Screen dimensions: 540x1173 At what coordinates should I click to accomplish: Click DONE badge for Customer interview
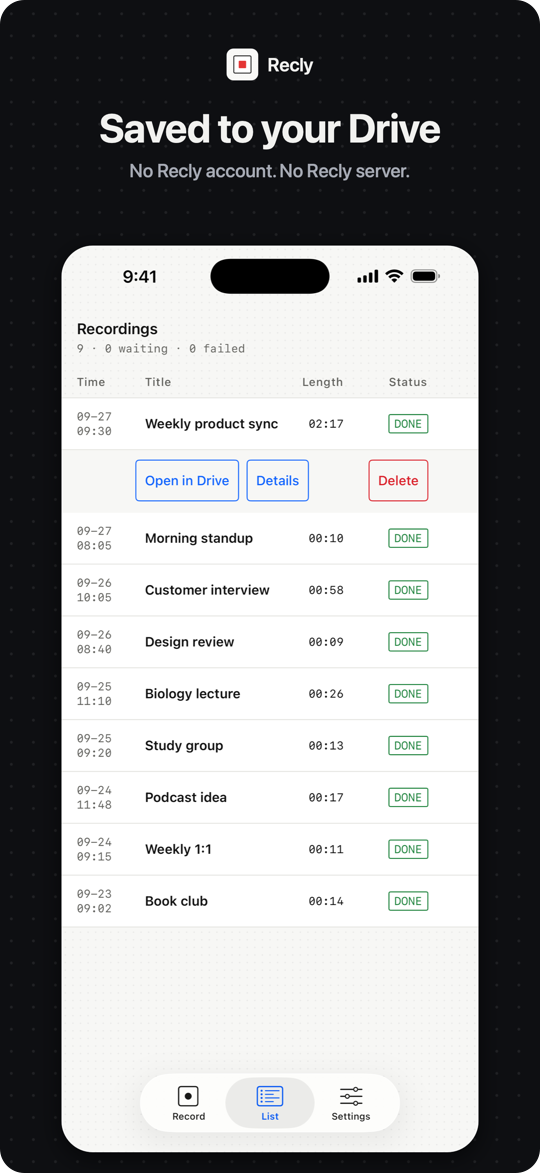pyautogui.click(x=408, y=590)
